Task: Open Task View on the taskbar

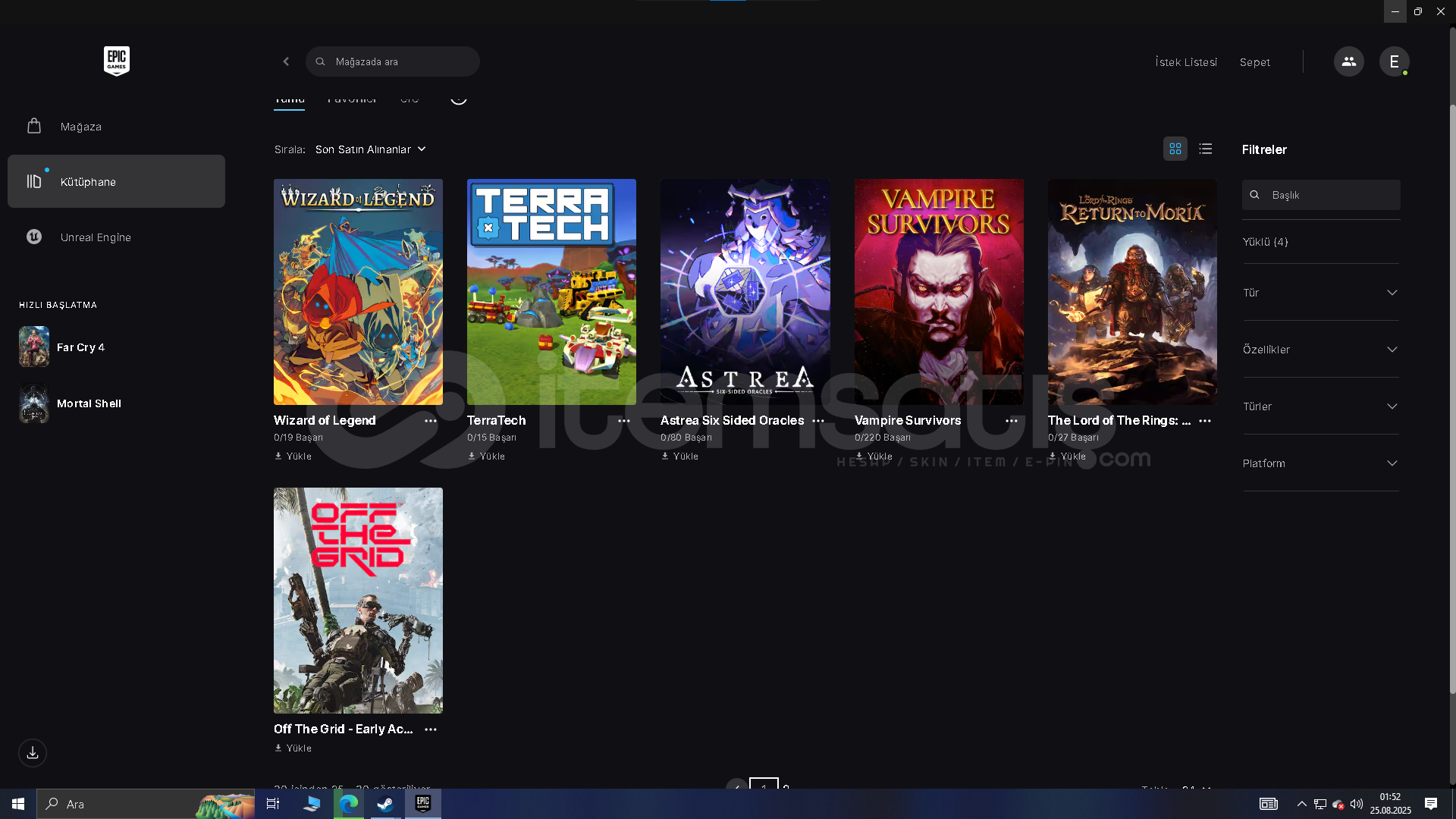Action: [273, 804]
